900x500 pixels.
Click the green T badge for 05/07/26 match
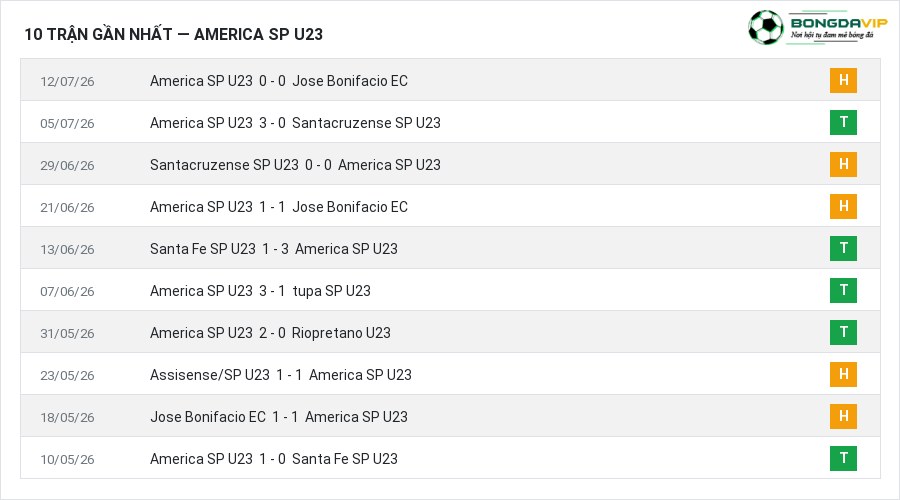click(843, 122)
